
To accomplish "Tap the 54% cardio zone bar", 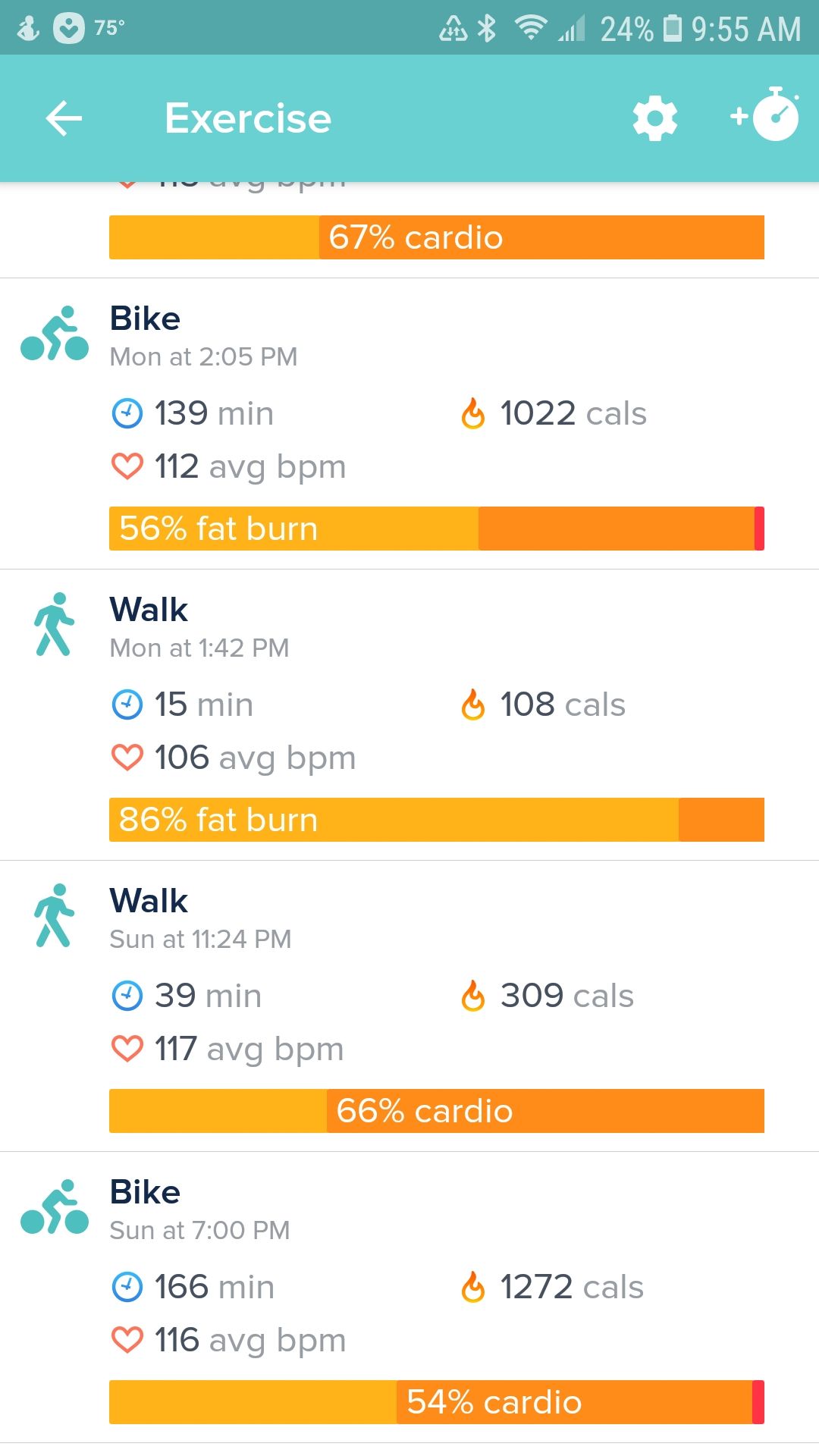I will [436, 1402].
